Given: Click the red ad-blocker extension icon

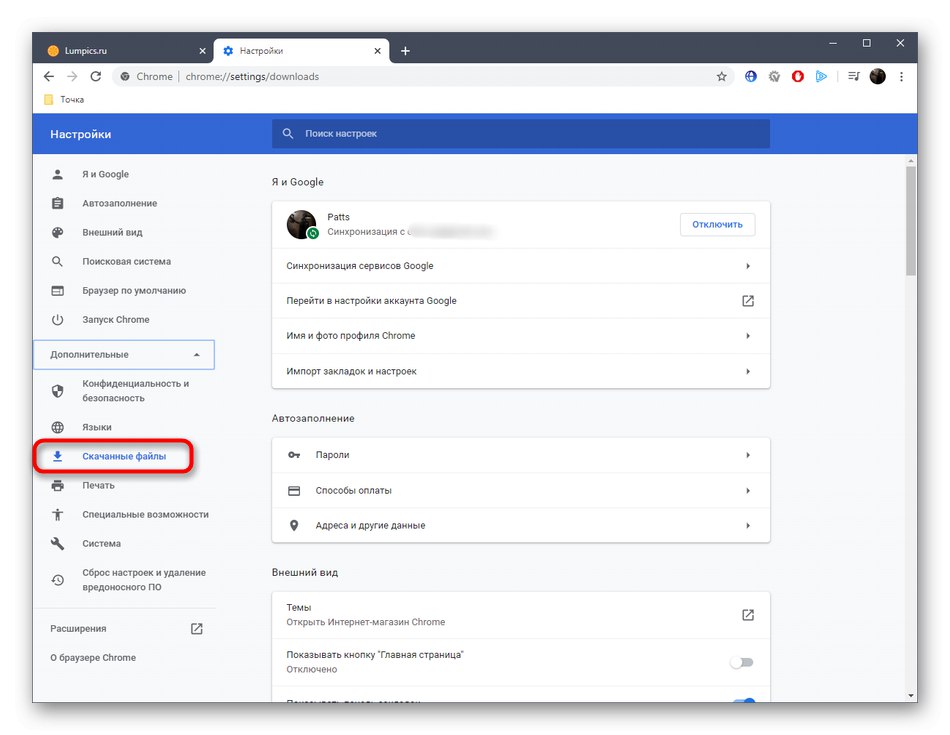Looking at the screenshot, I should pyautogui.click(x=798, y=76).
